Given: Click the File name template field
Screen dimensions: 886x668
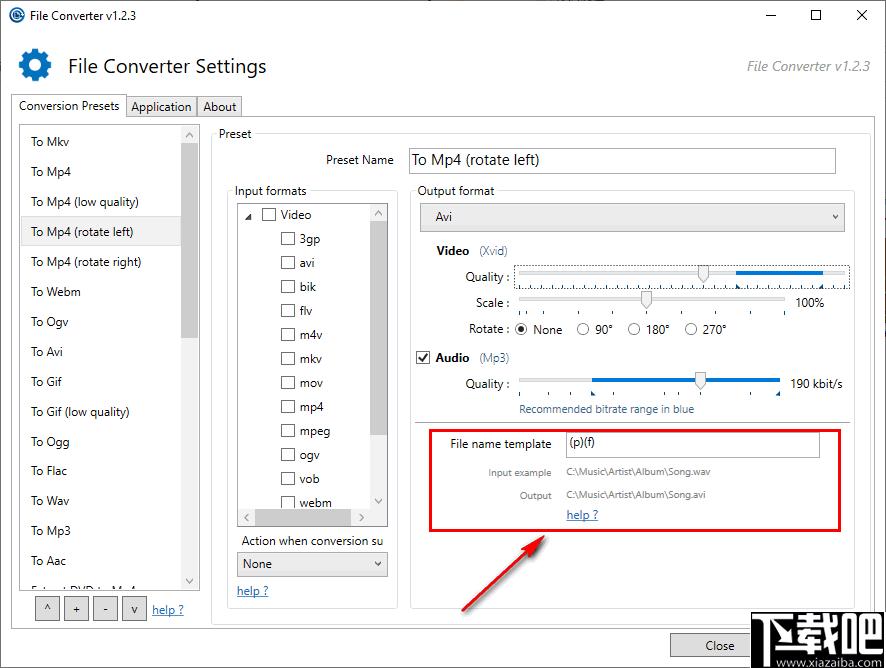Looking at the screenshot, I should [693, 444].
